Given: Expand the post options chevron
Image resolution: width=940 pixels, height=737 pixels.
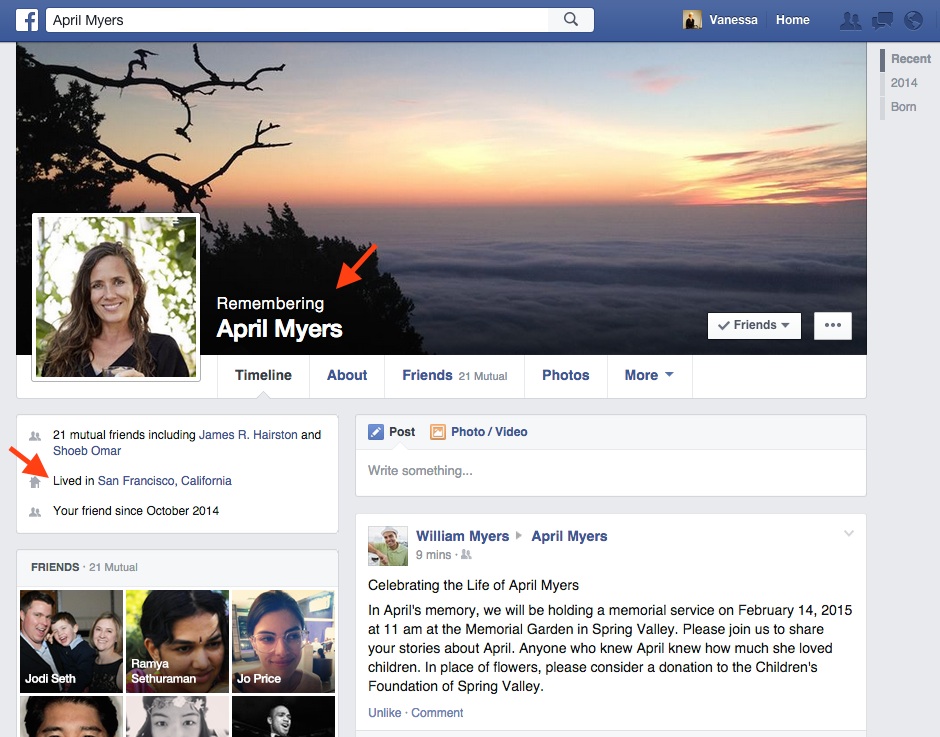Looking at the screenshot, I should 848,534.
